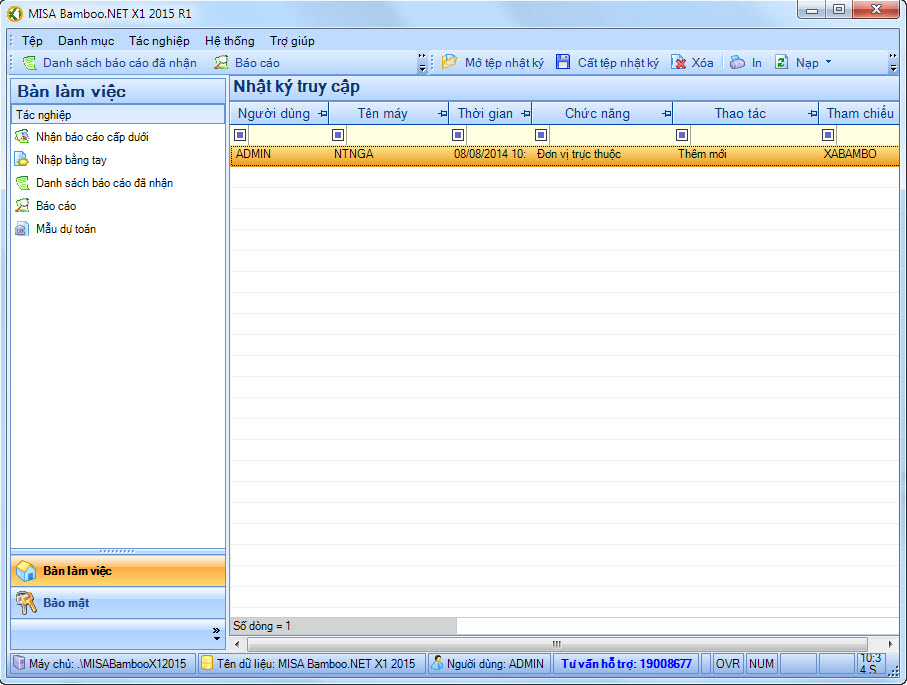Screen dimensions: 907x685
Task: Click the In printer icon
Action: click(x=737, y=62)
